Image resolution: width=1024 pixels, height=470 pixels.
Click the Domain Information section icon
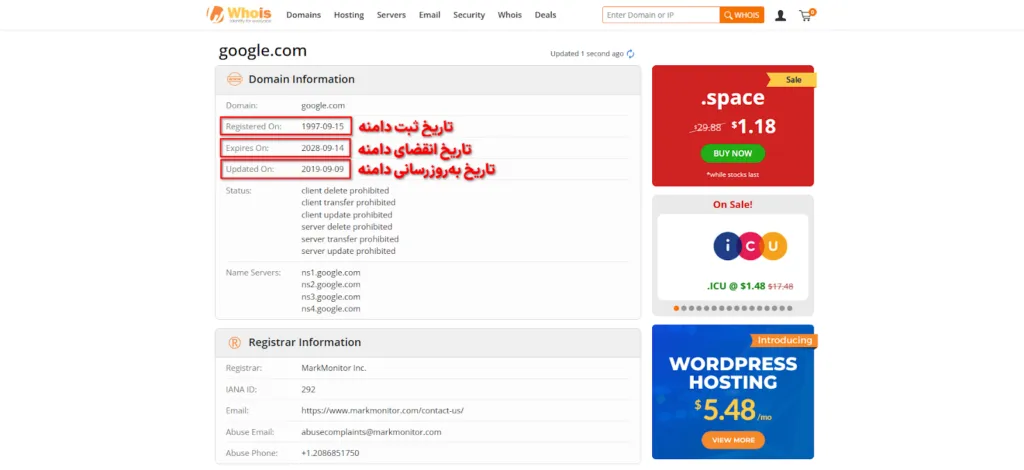coord(234,79)
